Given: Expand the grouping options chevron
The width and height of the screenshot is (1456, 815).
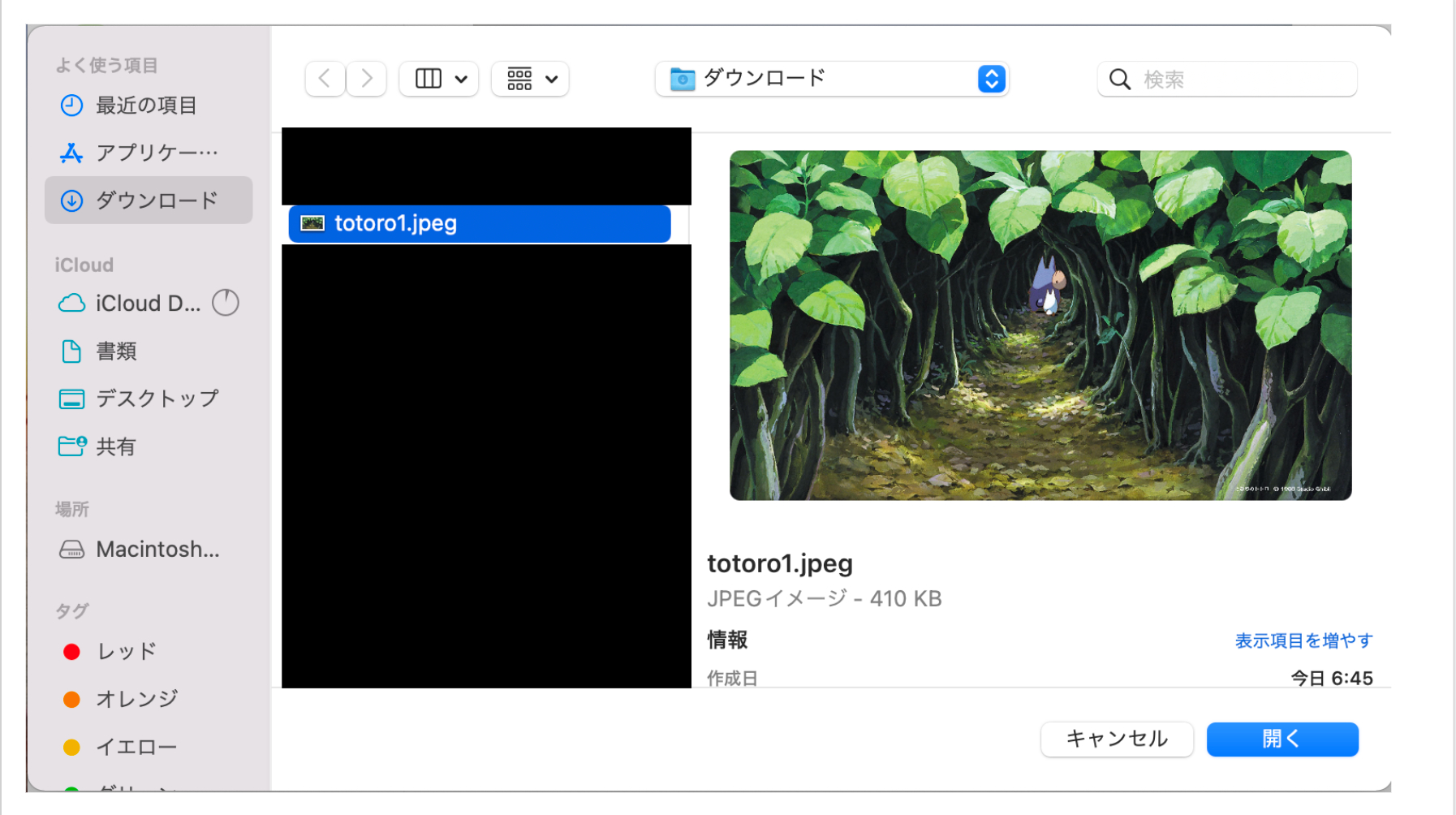Looking at the screenshot, I should point(552,80).
